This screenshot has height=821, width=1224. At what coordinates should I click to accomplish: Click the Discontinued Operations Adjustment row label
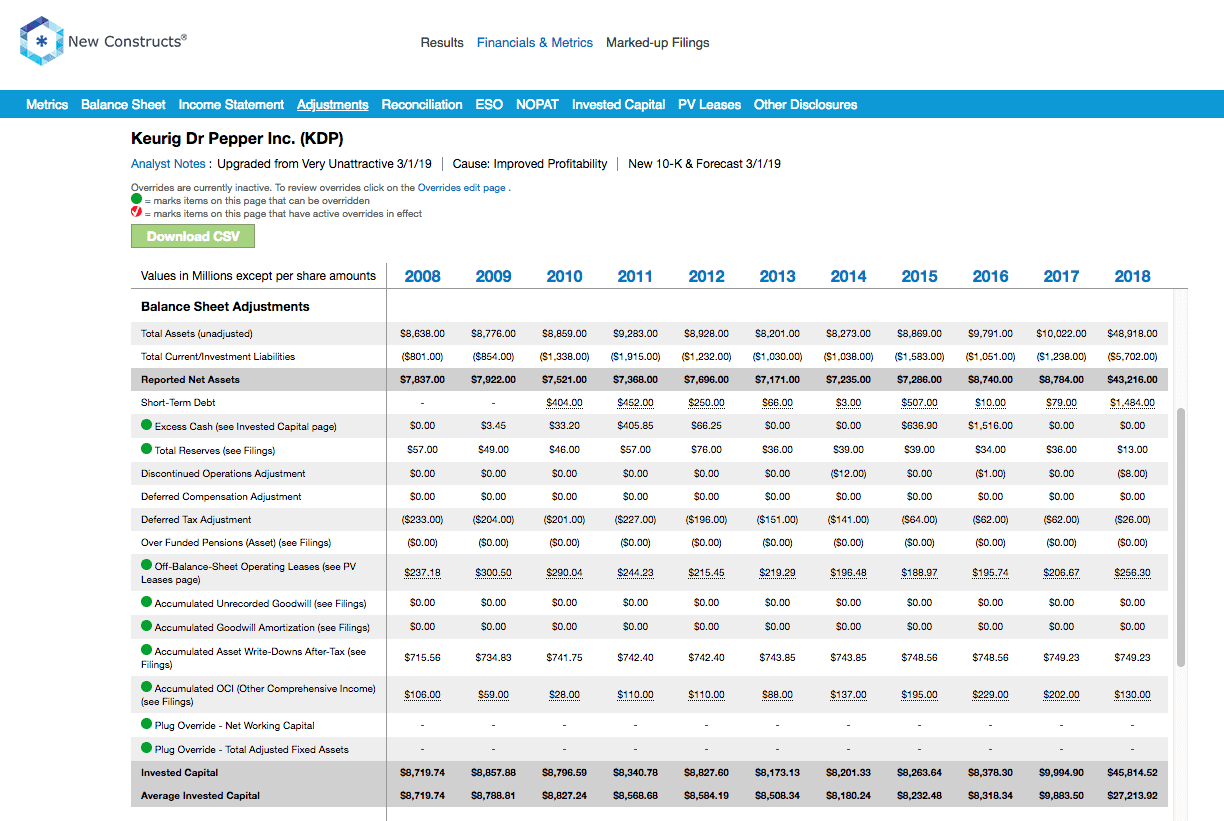click(x=223, y=474)
